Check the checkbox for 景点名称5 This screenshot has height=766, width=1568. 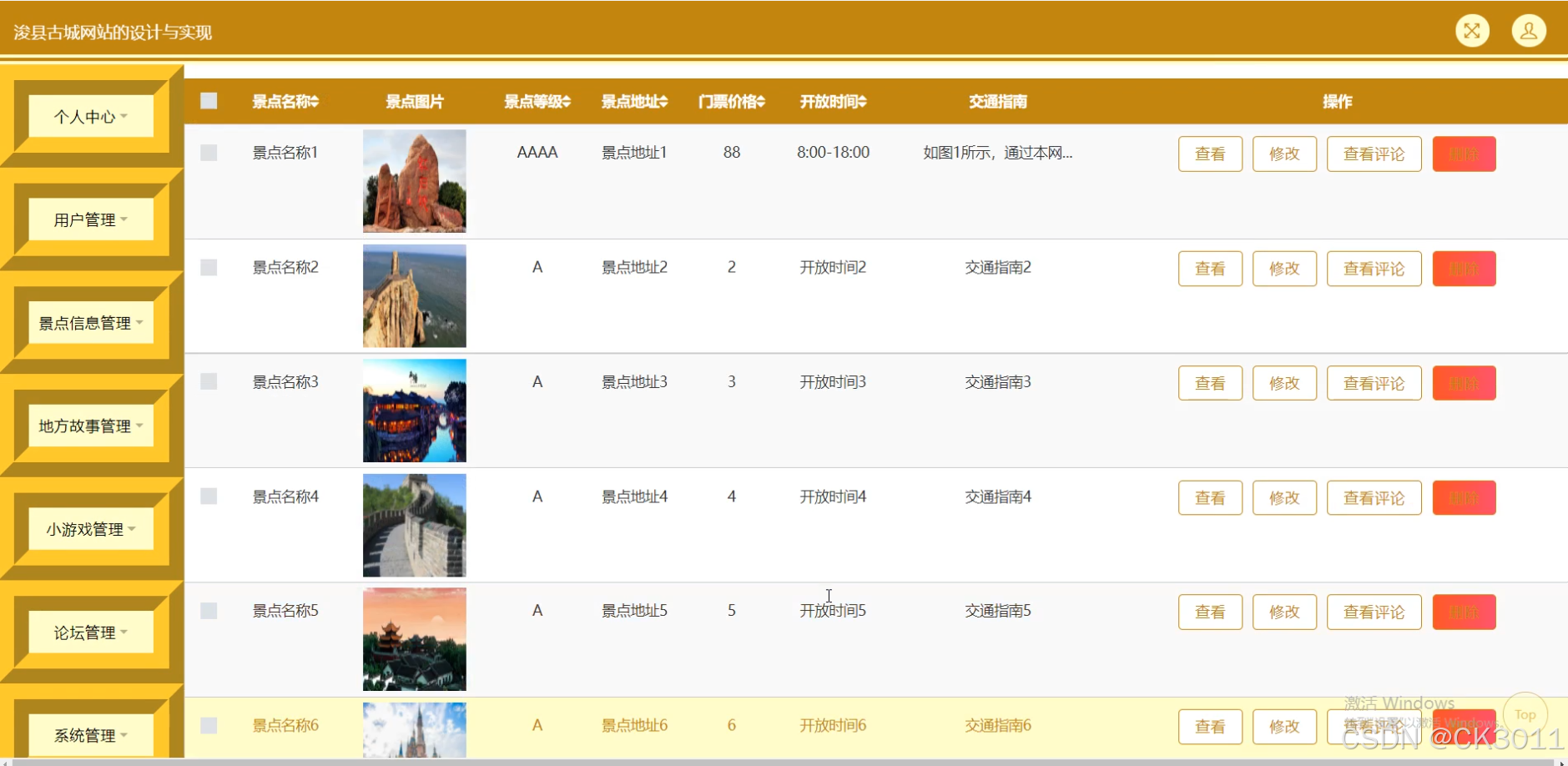pos(209,611)
